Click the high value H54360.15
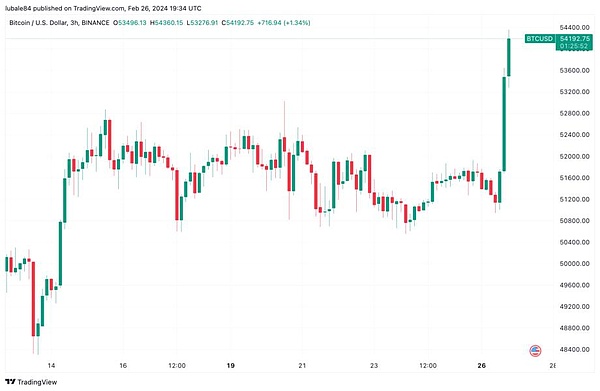 coord(166,23)
